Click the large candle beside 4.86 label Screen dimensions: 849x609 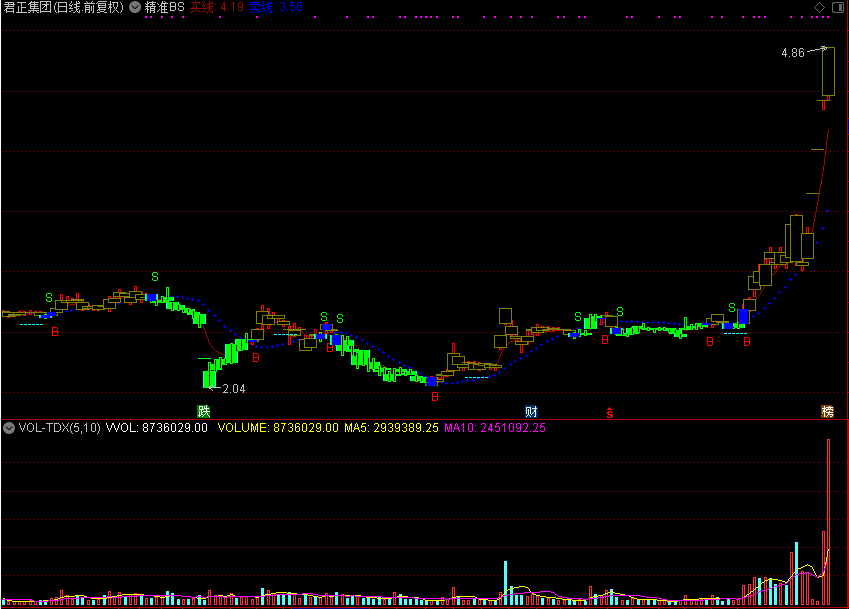click(x=828, y=71)
